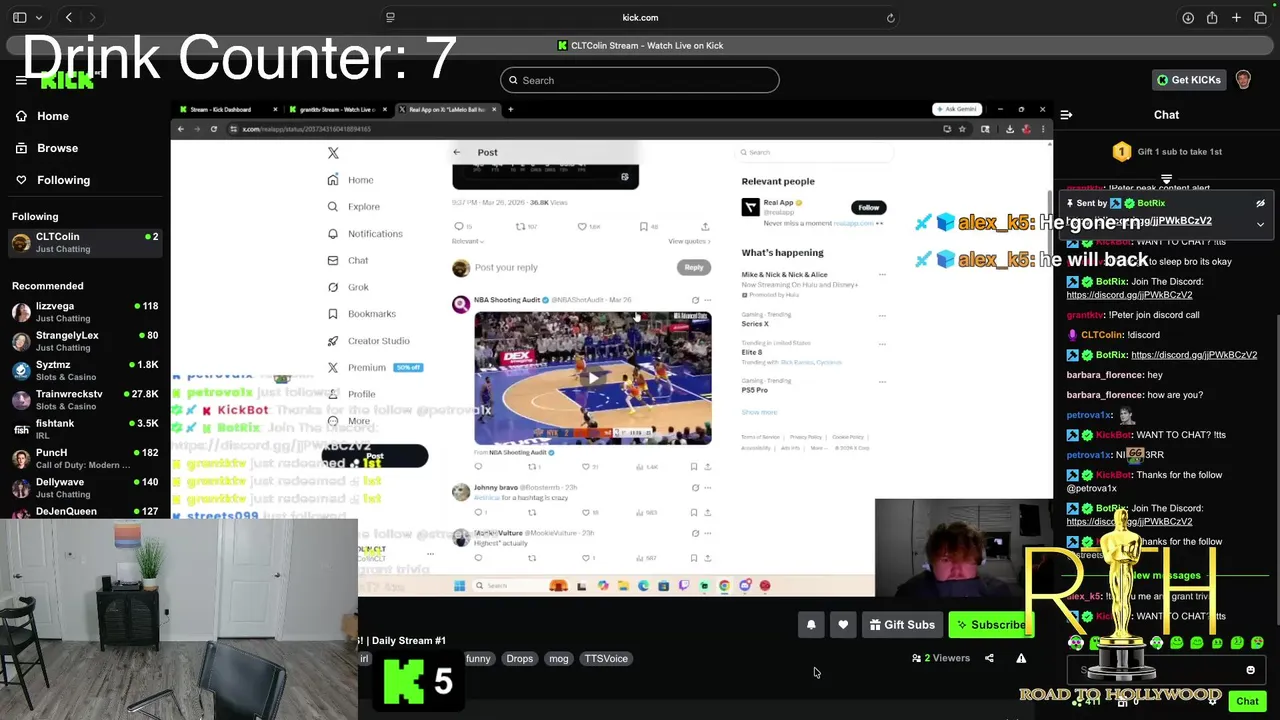Select the mog stream tag
The image size is (1280, 720).
point(558,658)
